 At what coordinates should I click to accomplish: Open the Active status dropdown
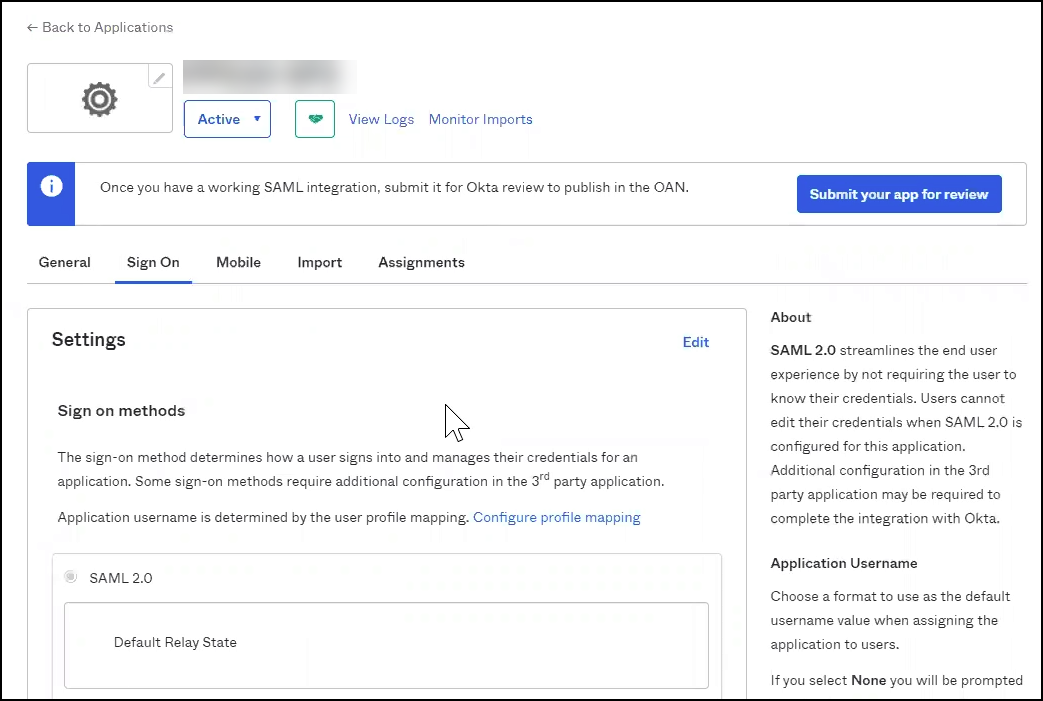point(227,119)
